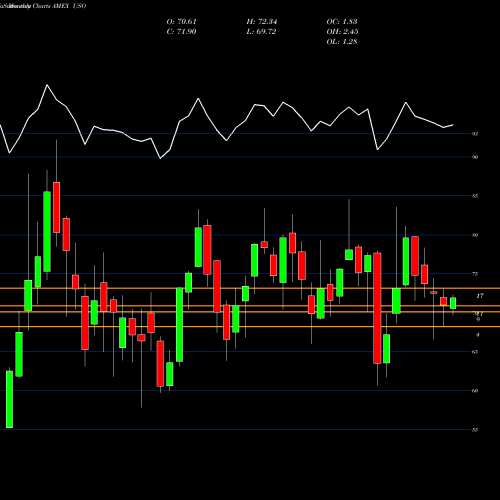
Task: Click the last green candlestick on the chart
Action: [453, 303]
